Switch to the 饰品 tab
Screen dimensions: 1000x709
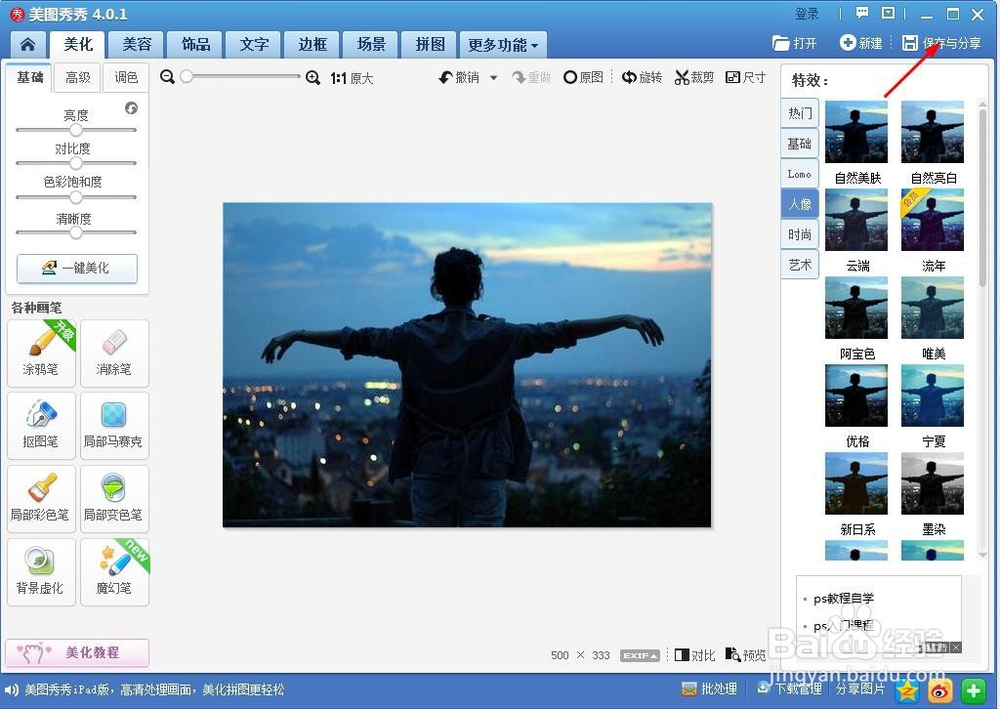(195, 45)
